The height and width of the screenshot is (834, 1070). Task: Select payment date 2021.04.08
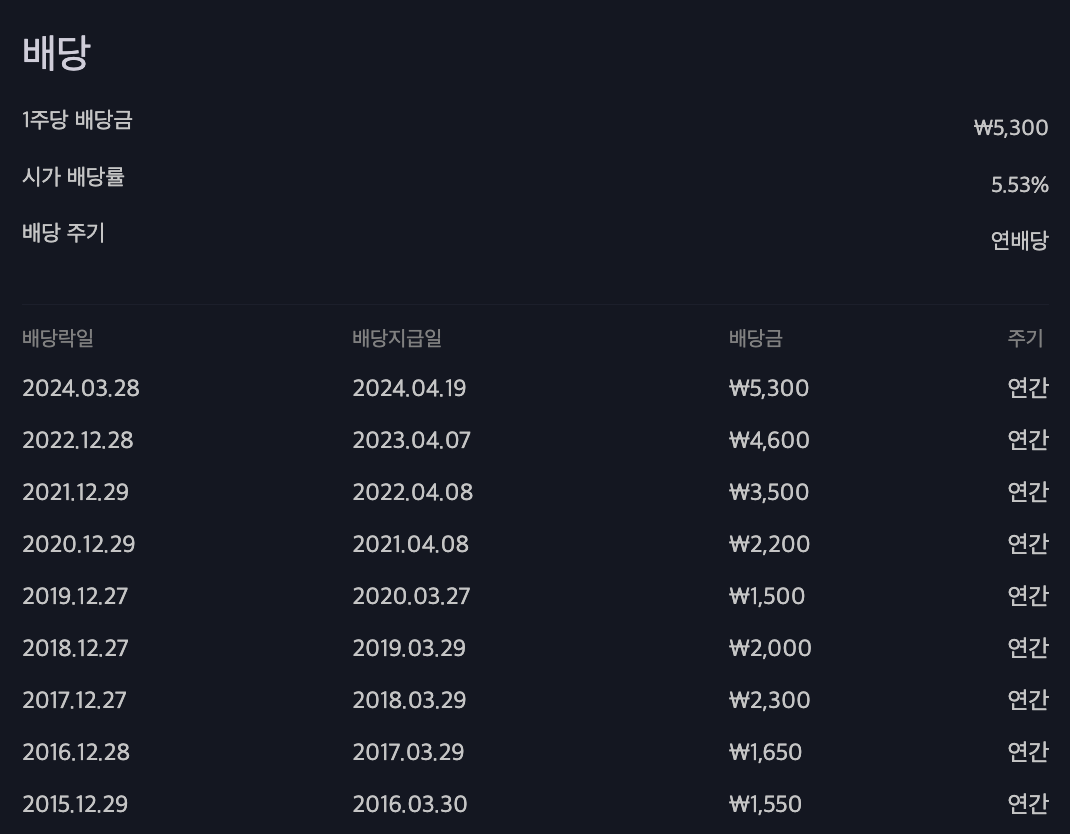pos(411,544)
